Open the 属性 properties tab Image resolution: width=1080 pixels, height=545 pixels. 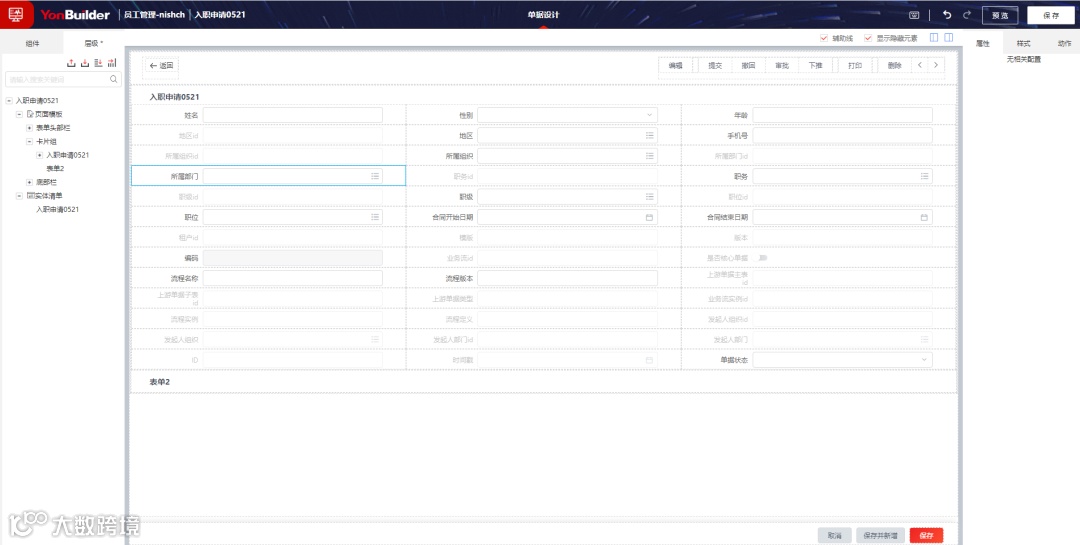coord(982,43)
